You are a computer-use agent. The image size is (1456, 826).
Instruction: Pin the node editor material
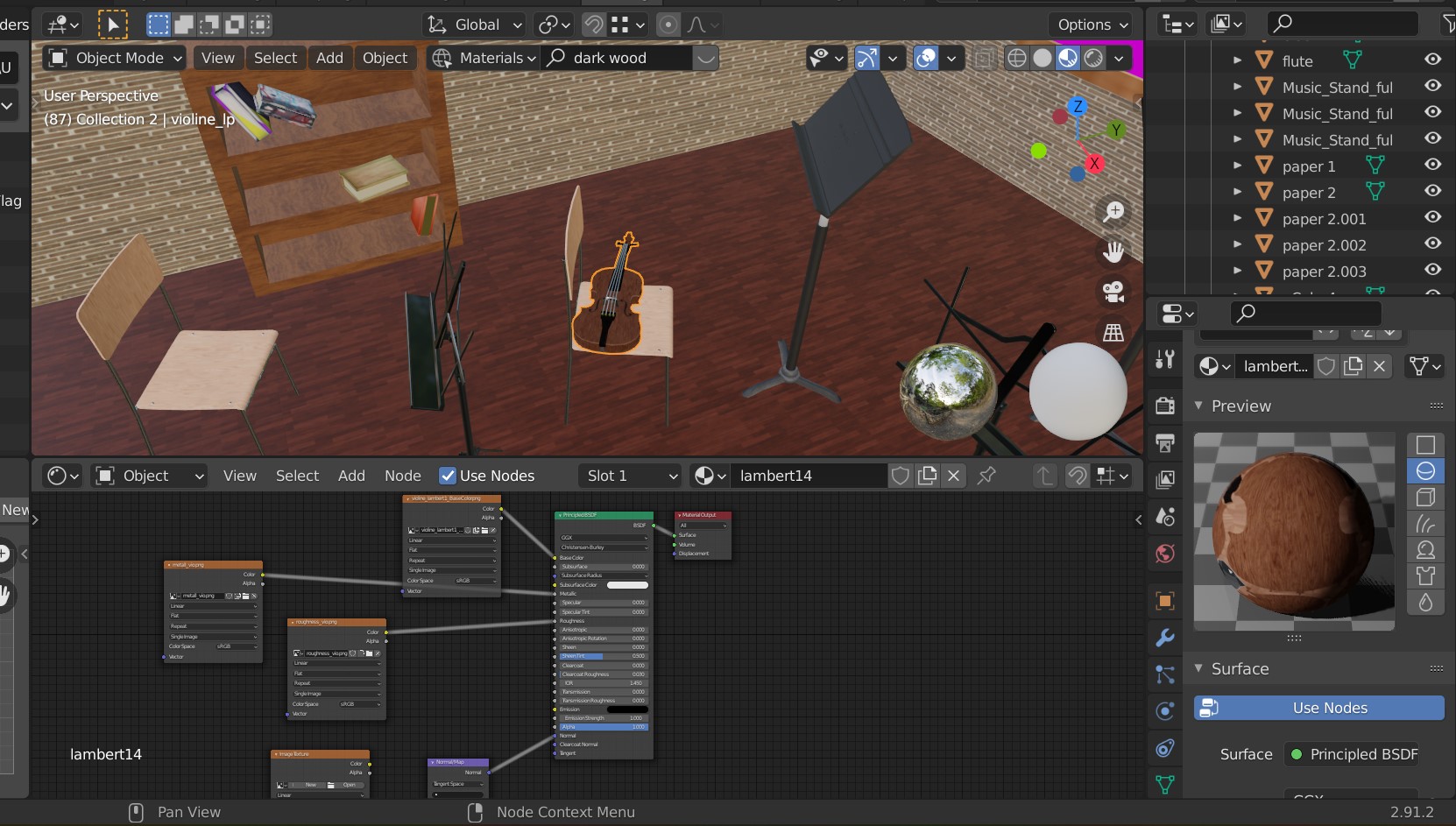coord(986,476)
